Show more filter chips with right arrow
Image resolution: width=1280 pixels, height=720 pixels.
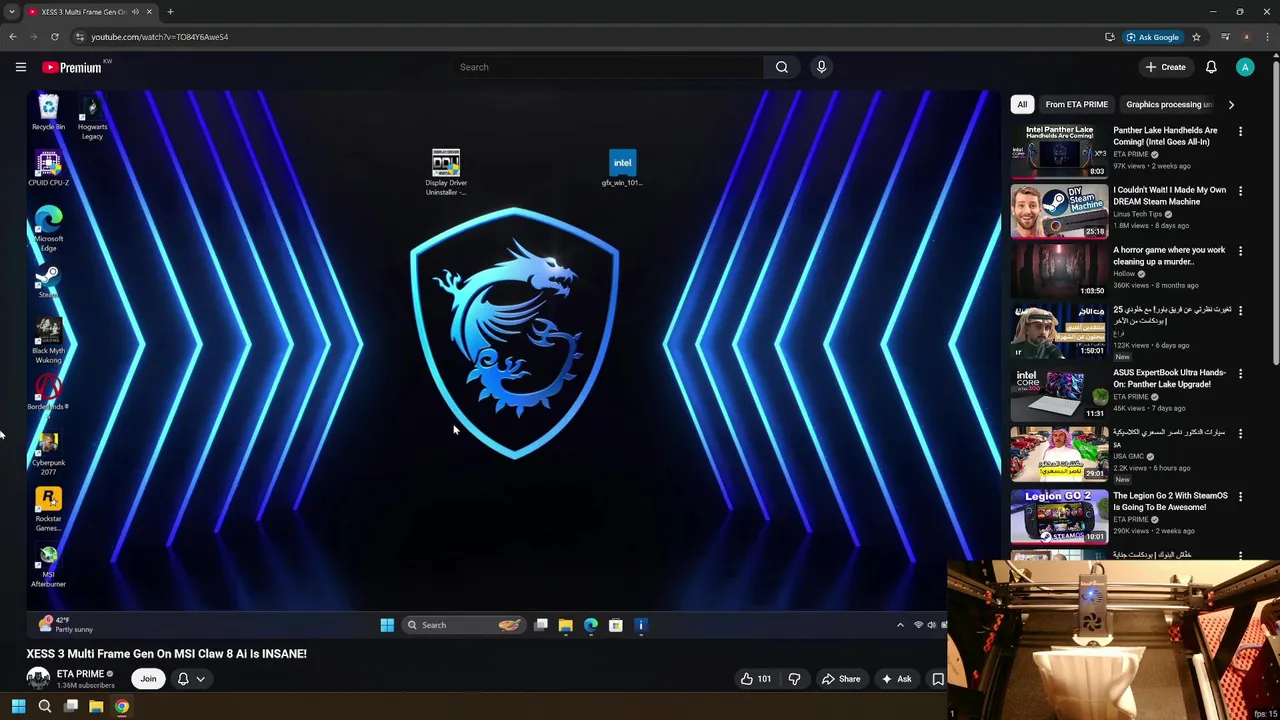1231,104
